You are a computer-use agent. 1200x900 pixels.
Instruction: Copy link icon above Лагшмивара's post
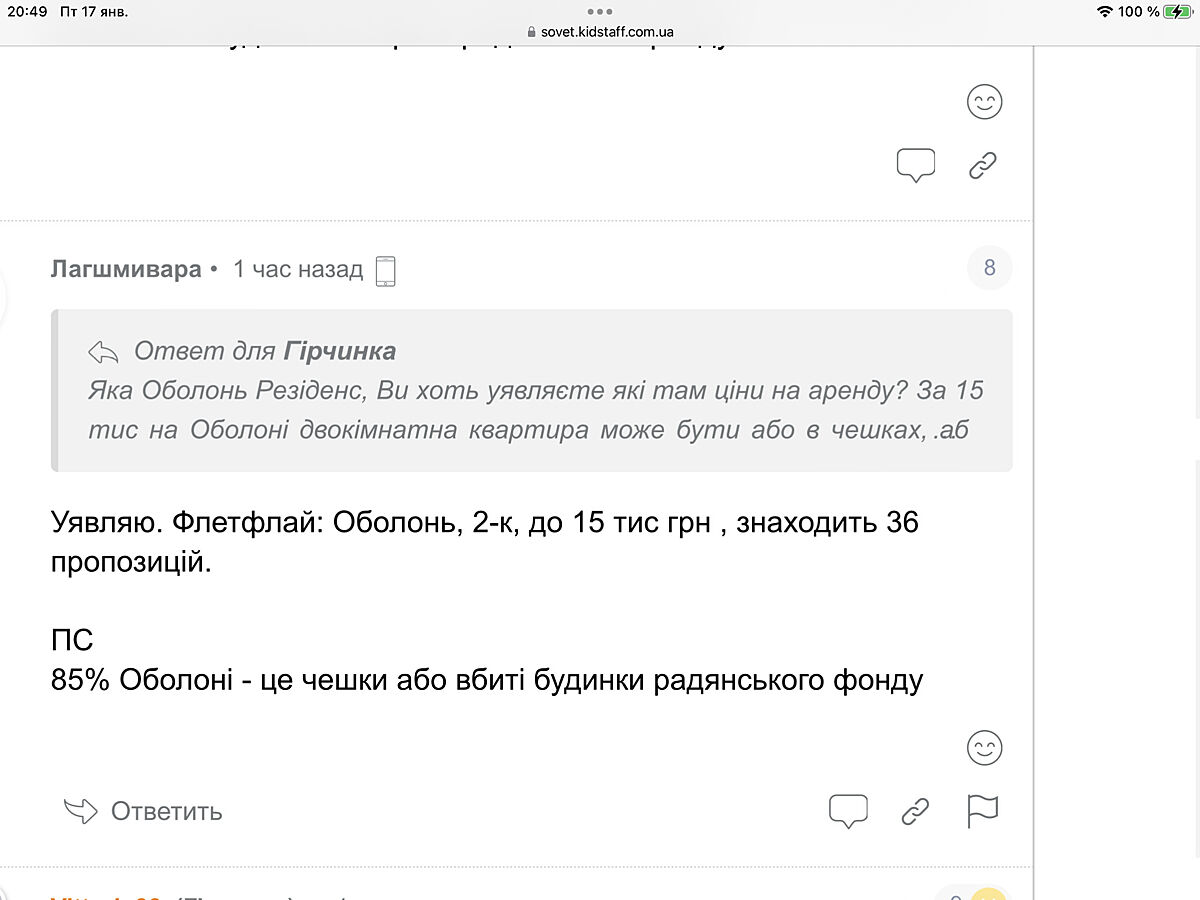tap(983, 165)
